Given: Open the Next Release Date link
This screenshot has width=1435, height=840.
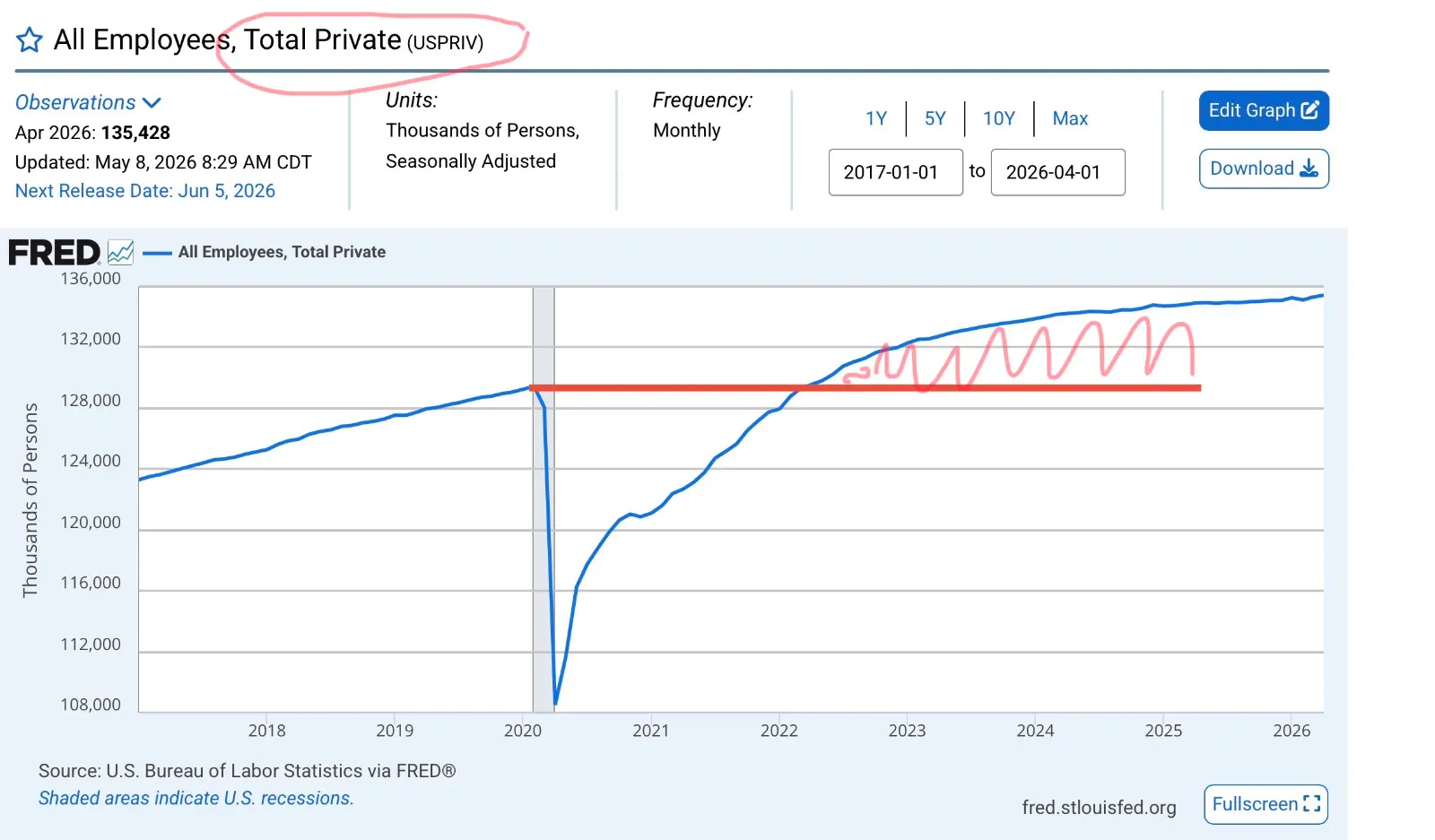Looking at the screenshot, I should point(145,191).
